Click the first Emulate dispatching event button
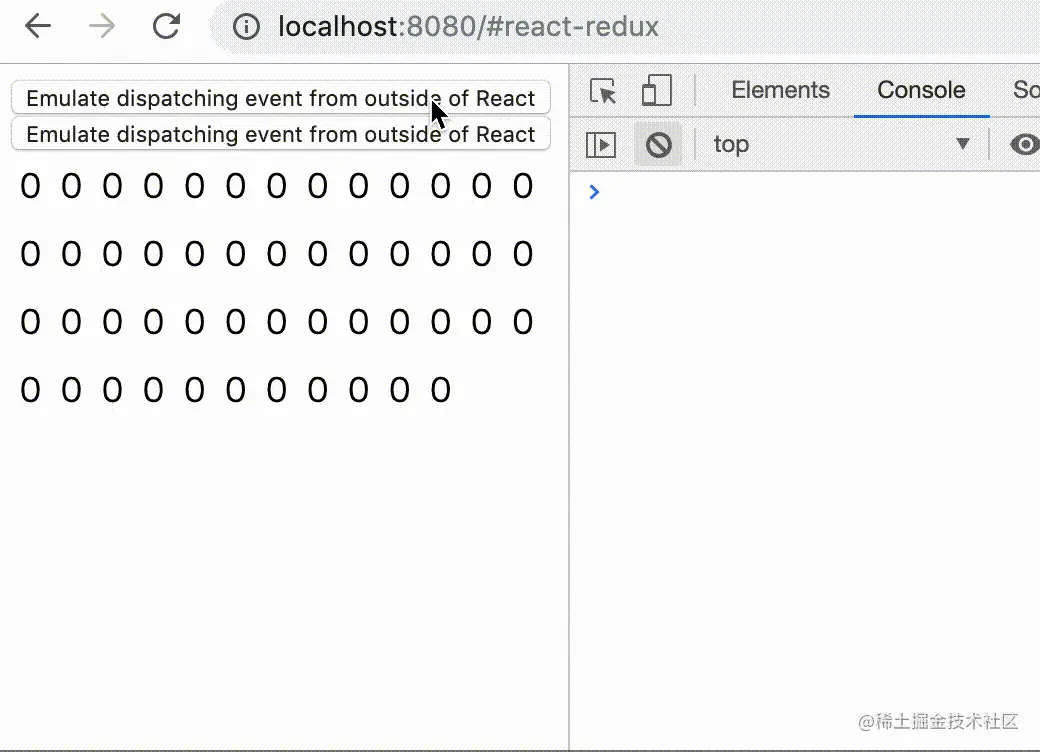The width and height of the screenshot is (1040, 752). point(280,98)
